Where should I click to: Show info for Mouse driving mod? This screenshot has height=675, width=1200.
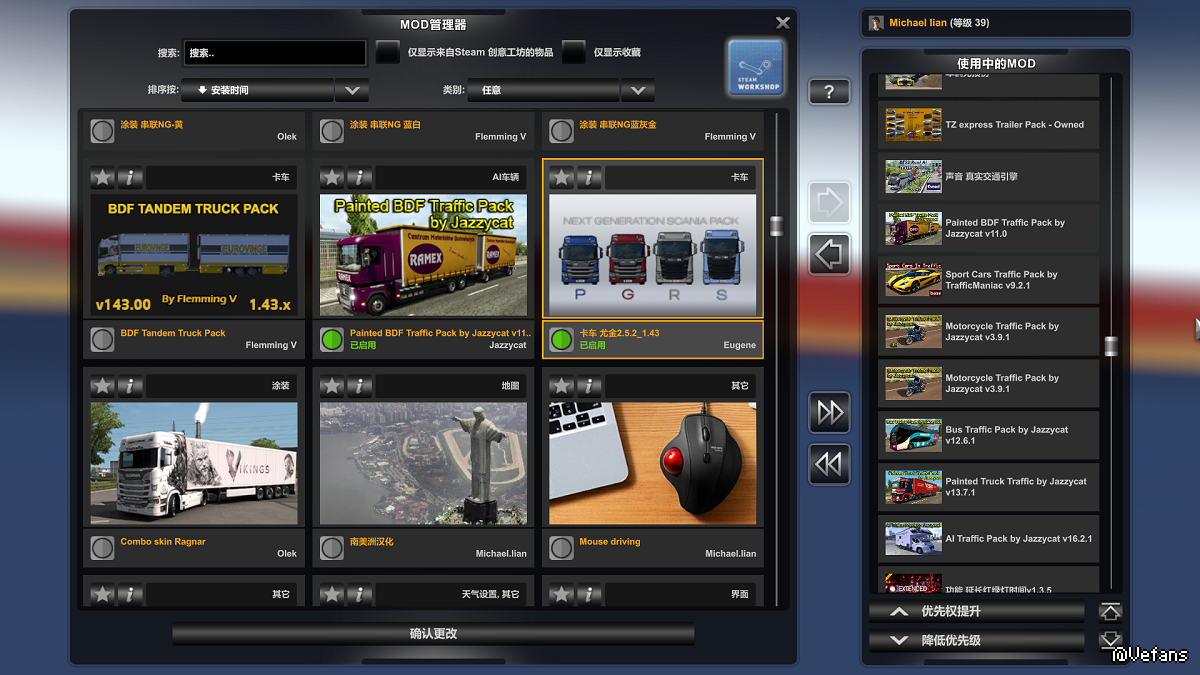[x=589, y=385]
